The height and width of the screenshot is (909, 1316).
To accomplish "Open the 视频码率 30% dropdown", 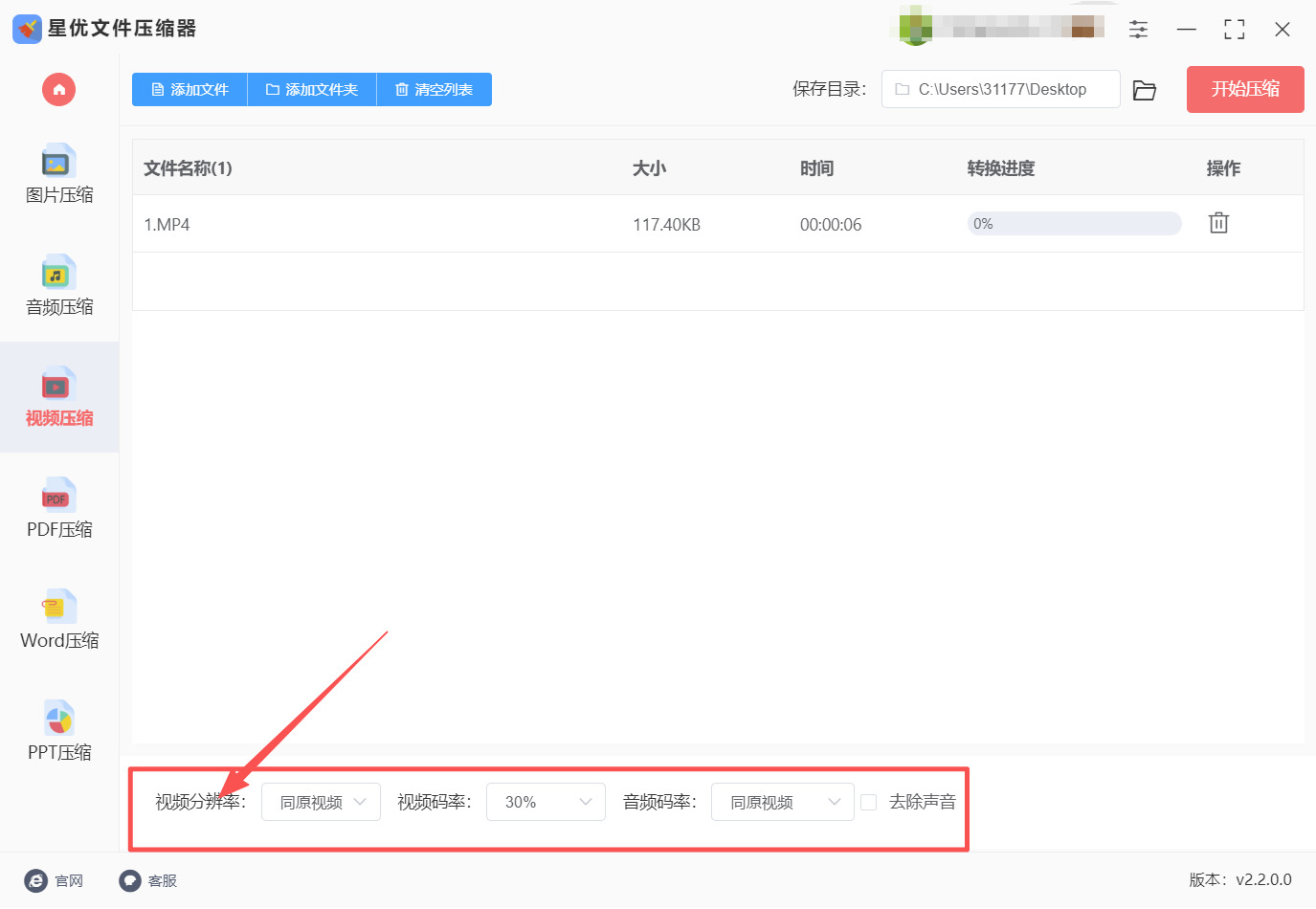I will pos(546,802).
